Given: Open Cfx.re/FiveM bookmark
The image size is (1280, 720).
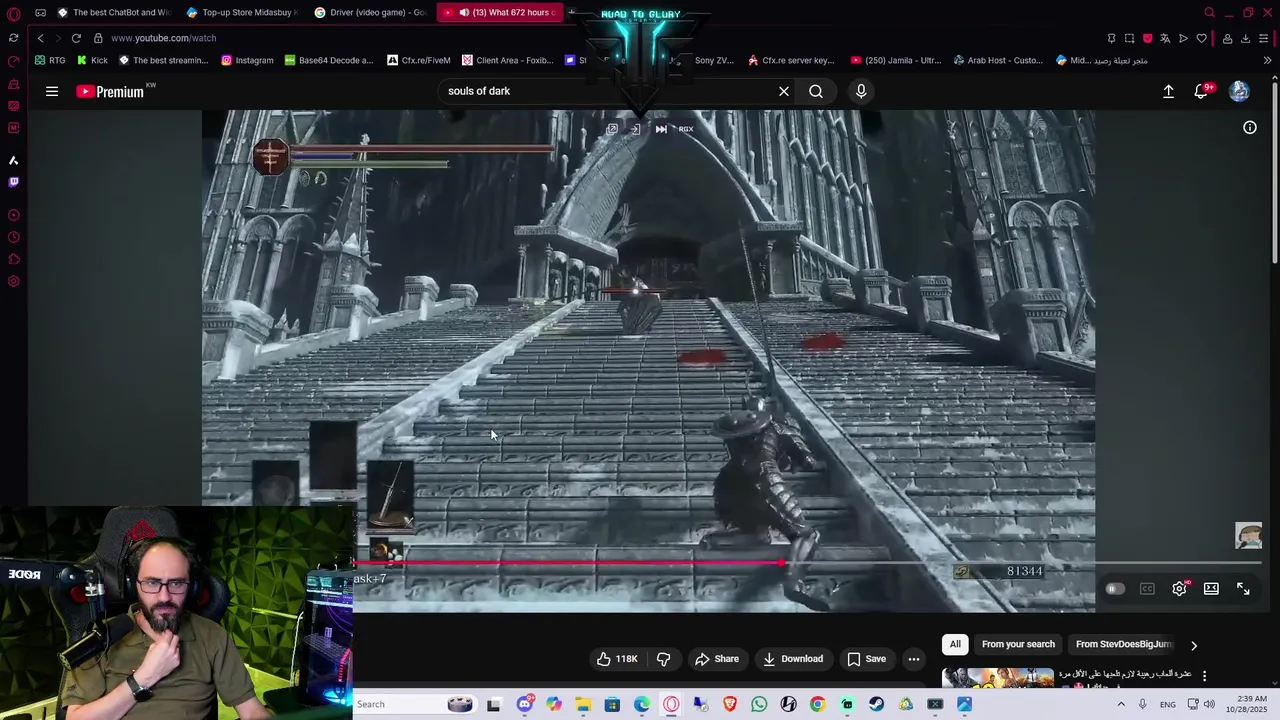Looking at the screenshot, I should coord(419,60).
